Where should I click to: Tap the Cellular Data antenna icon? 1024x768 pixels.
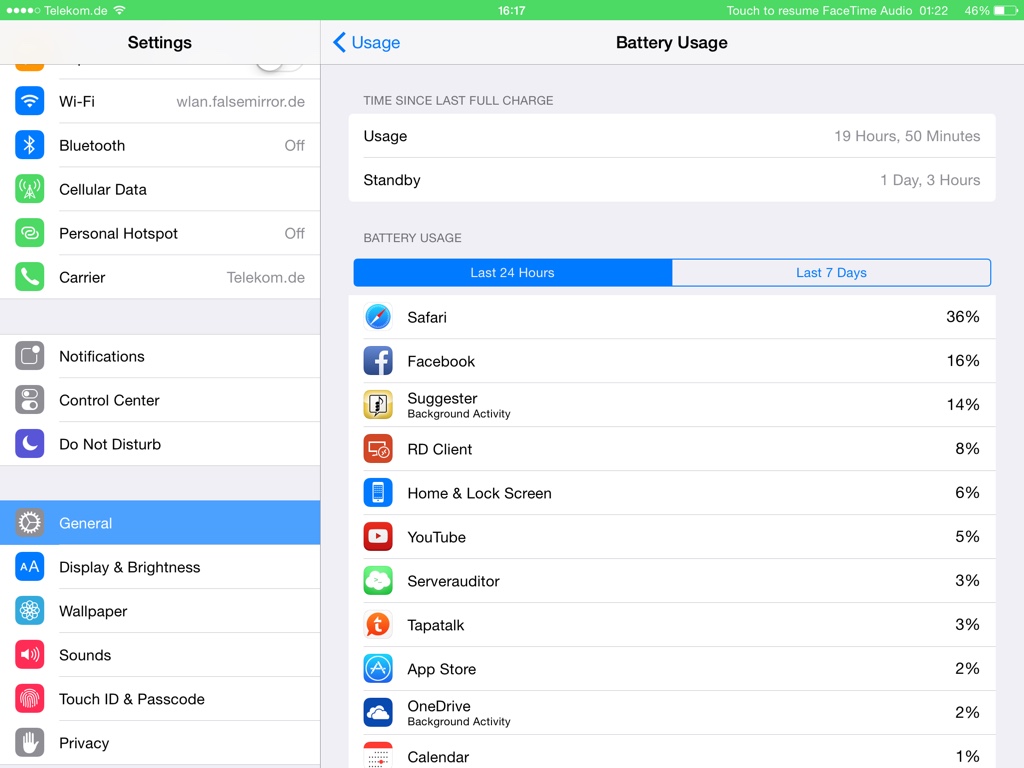[x=29, y=189]
